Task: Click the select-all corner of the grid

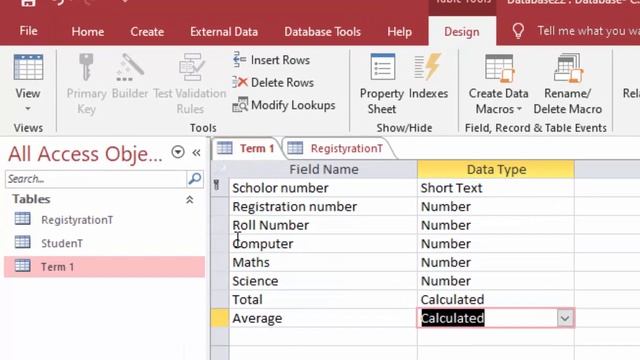Action: click(x=220, y=169)
